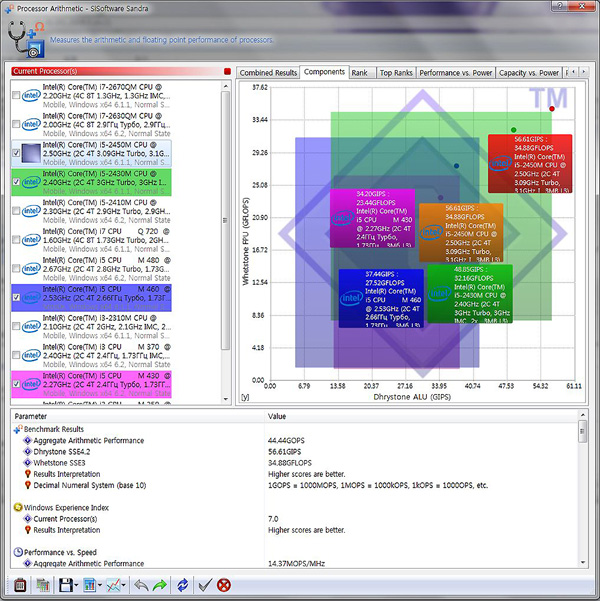Click the Value column header
Image resolution: width=600 pixels, height=601 pixels.
click(421, 416)
